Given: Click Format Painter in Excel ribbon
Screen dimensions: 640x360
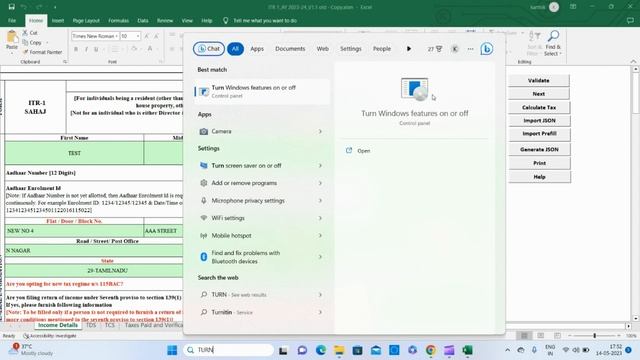Looking at the screenshot, I should pyautogui.click(x=42, y=52).
